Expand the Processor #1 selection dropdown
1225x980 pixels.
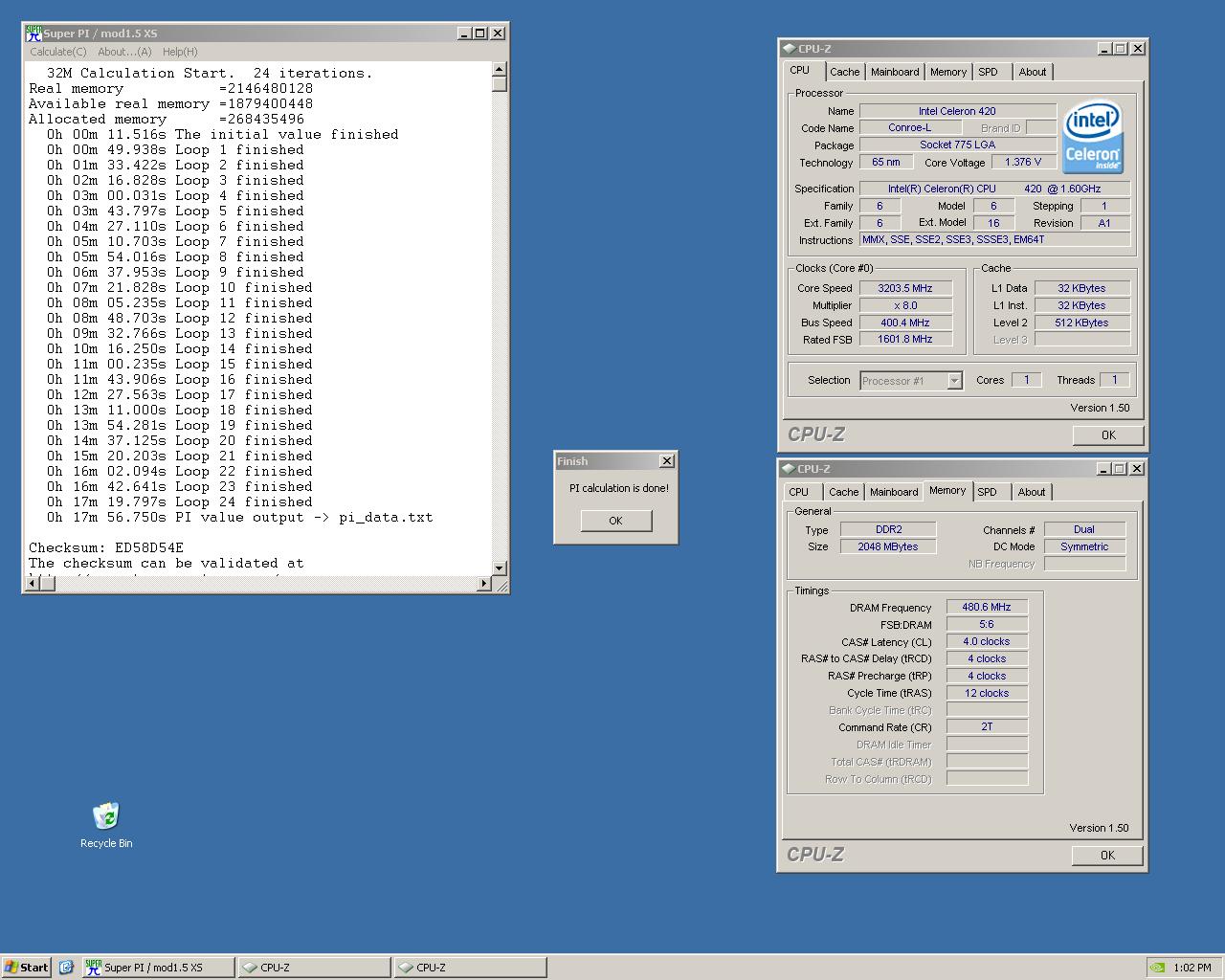(954, 381)
